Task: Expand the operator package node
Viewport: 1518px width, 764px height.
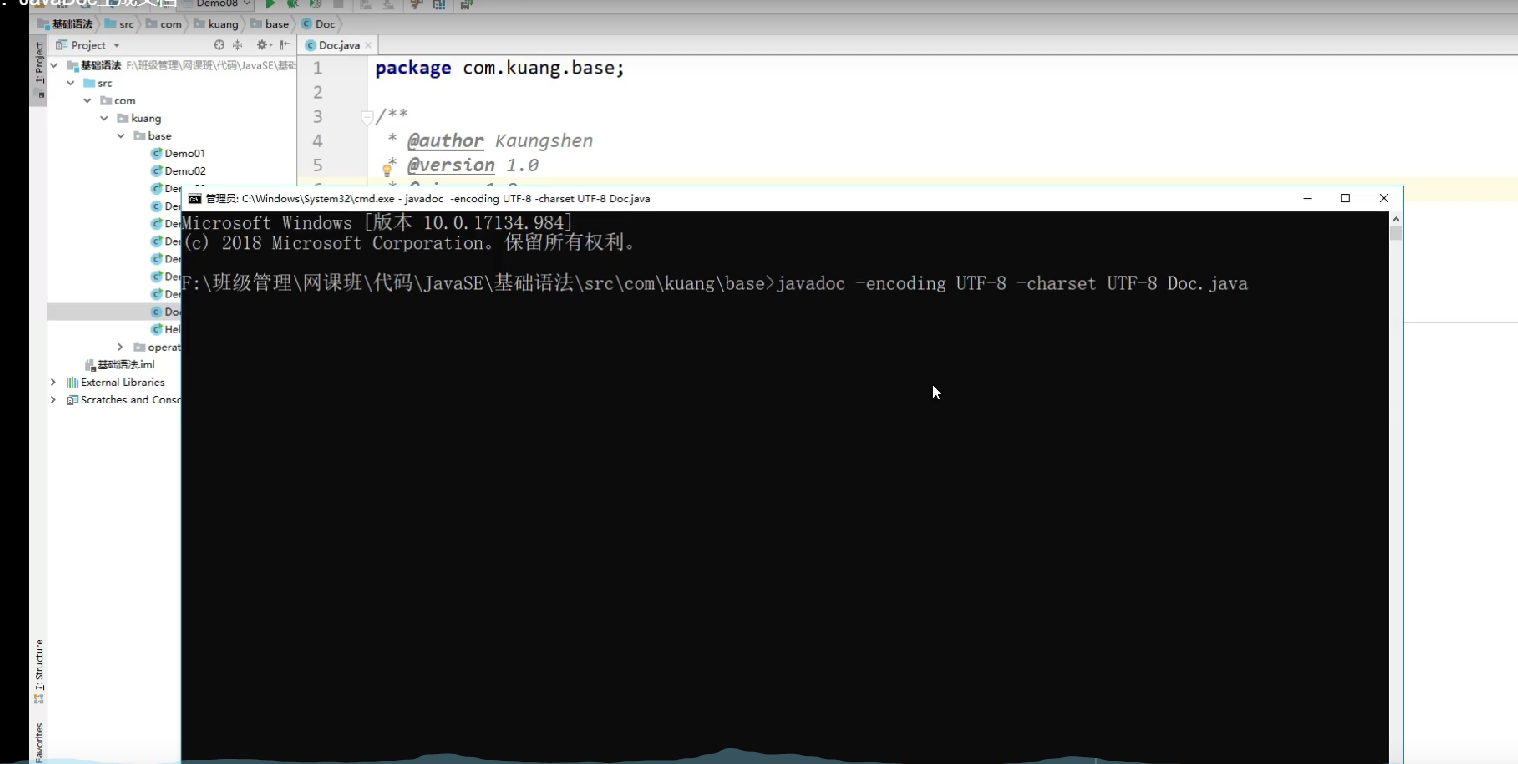Action: pyautogui.click(x=121, y=347)
